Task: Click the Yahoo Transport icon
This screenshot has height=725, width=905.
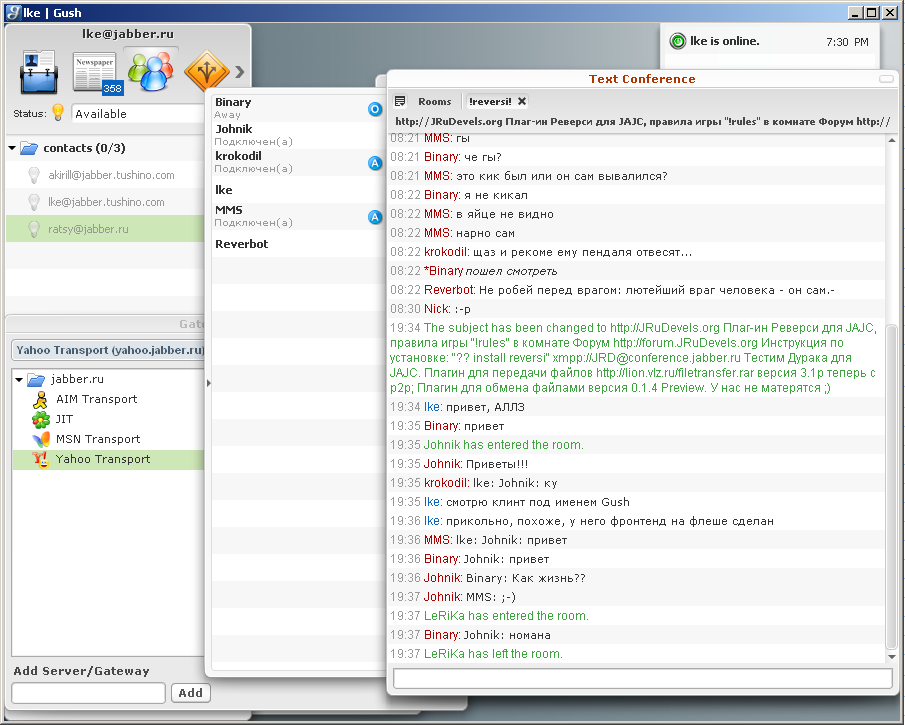Action: tap(41, 459)
